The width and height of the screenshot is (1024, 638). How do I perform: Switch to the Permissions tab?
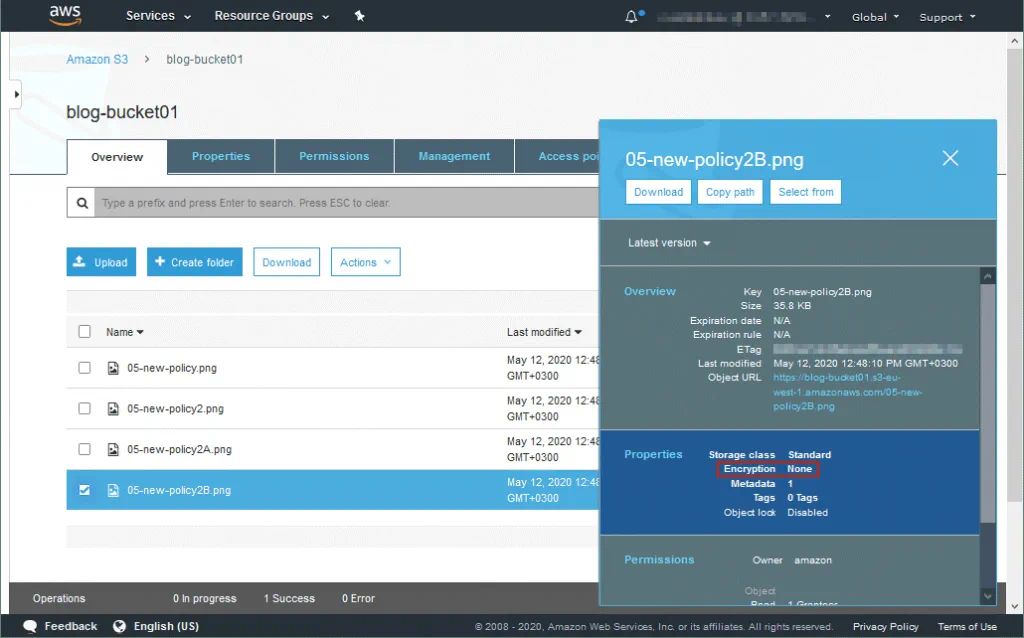coord(334,156)
